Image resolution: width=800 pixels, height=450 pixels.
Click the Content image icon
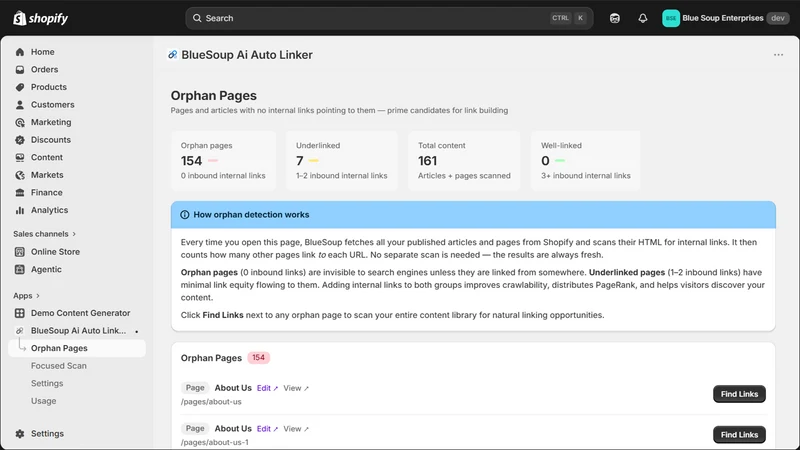tap(20, 158)
